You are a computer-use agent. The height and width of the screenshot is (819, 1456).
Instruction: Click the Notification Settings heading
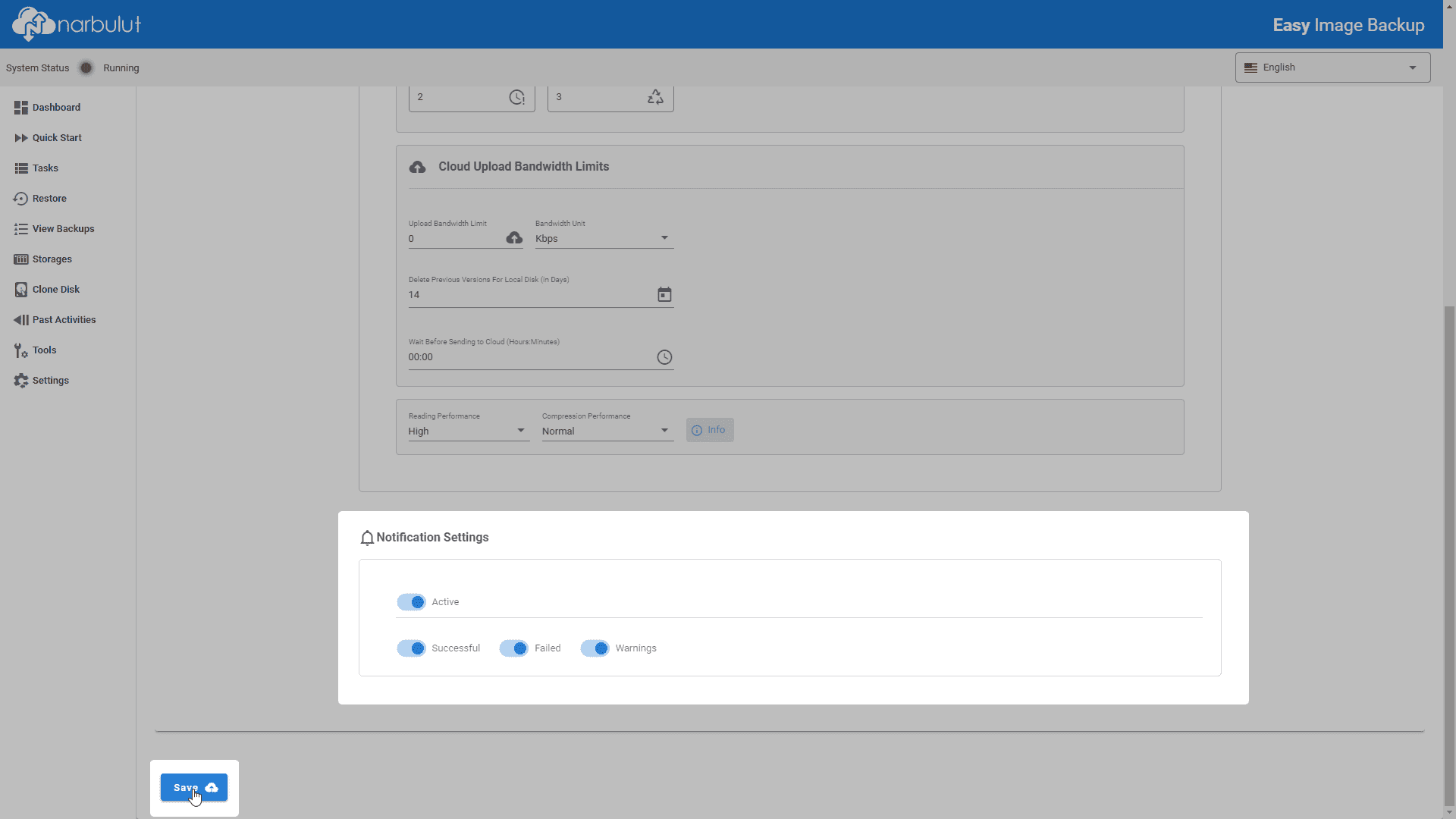[432, 538]
